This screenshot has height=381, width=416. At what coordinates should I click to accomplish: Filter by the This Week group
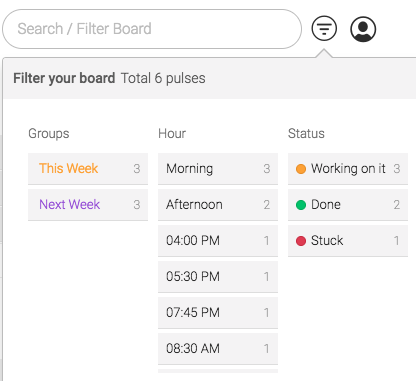click(x=88, y=169)
